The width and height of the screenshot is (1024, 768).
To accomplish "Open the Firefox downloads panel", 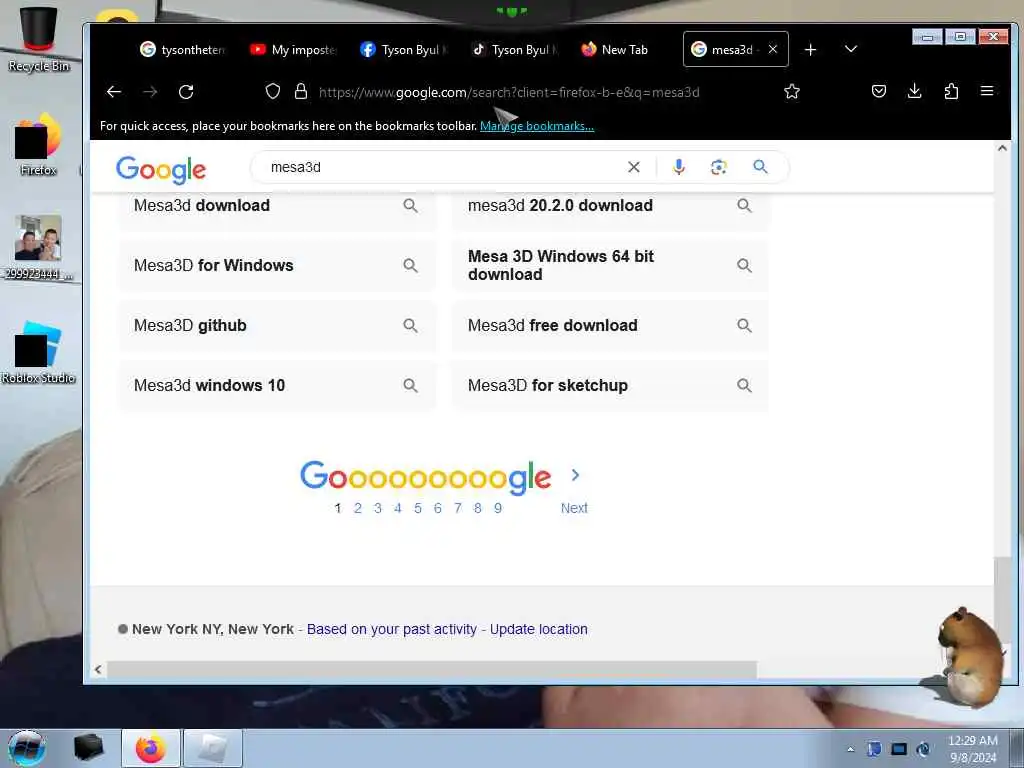I will coord(914,91).
